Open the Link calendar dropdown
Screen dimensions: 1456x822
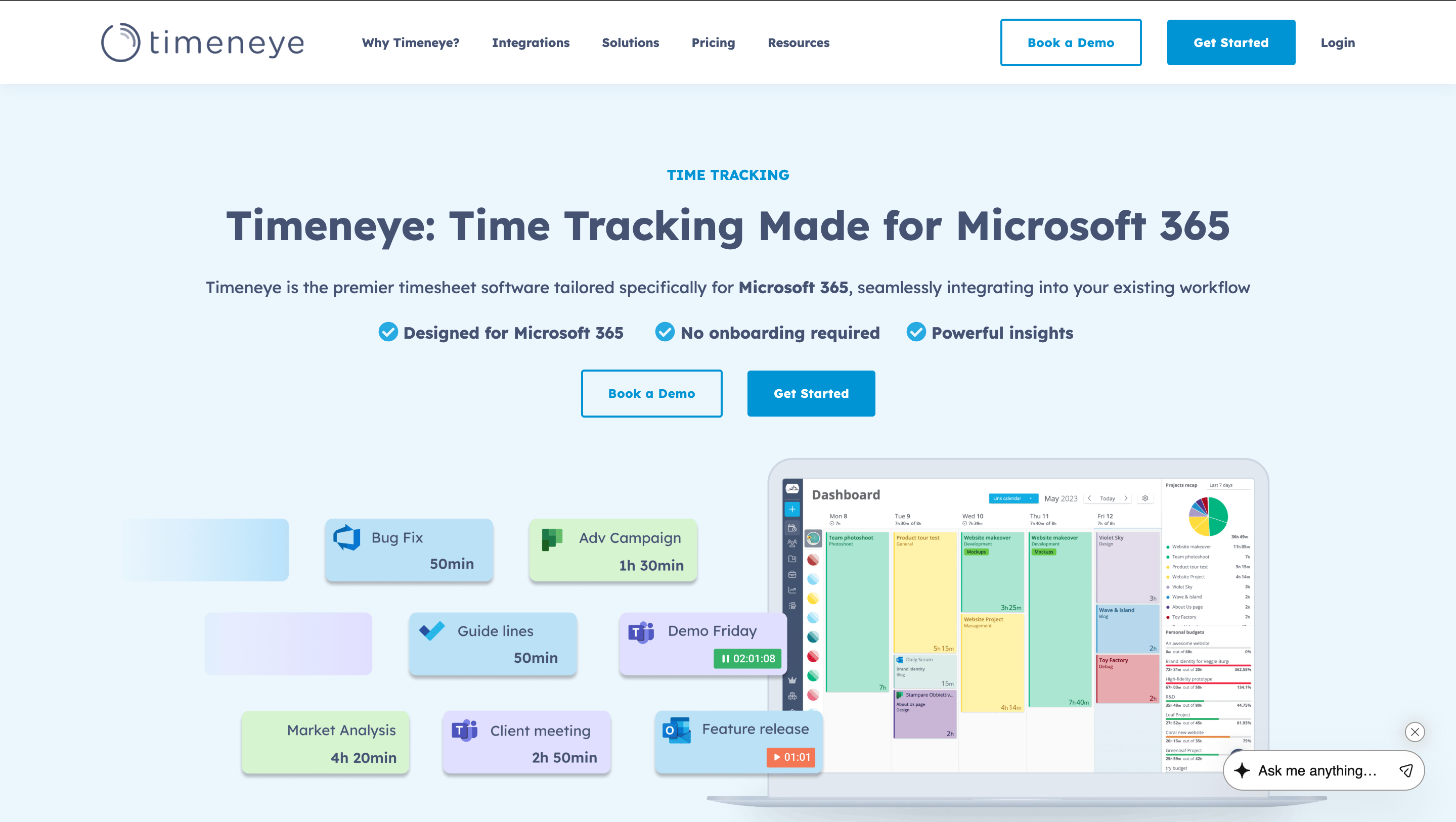pos(1013,498)
